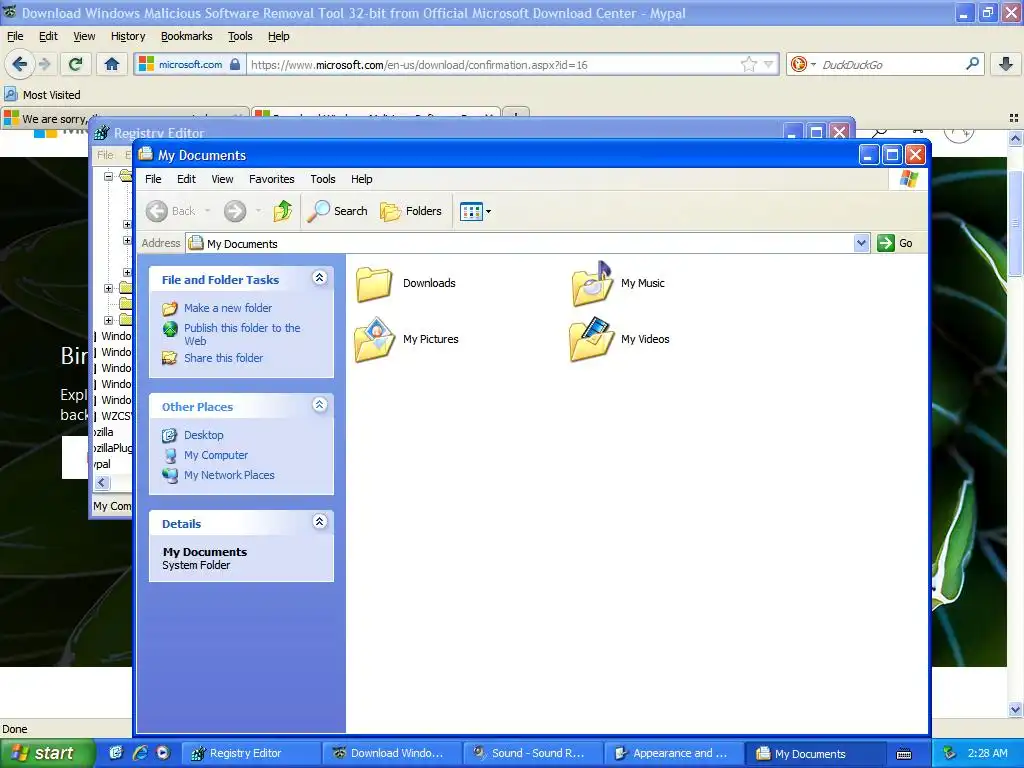
Task: Go to Desktop in Other Places
Action: point(203,435)
